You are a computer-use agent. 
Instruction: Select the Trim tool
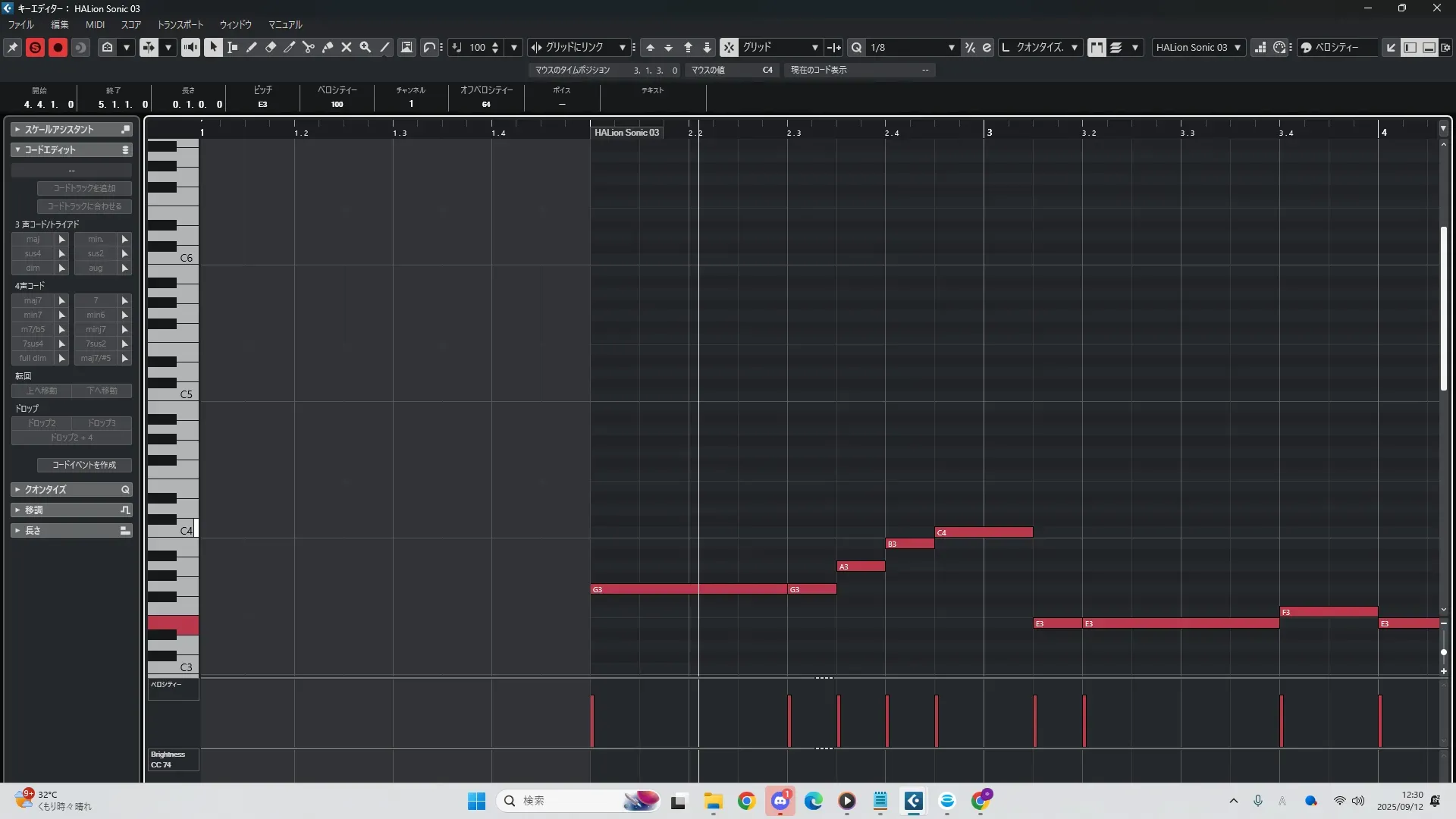click(x=290, y=47)
